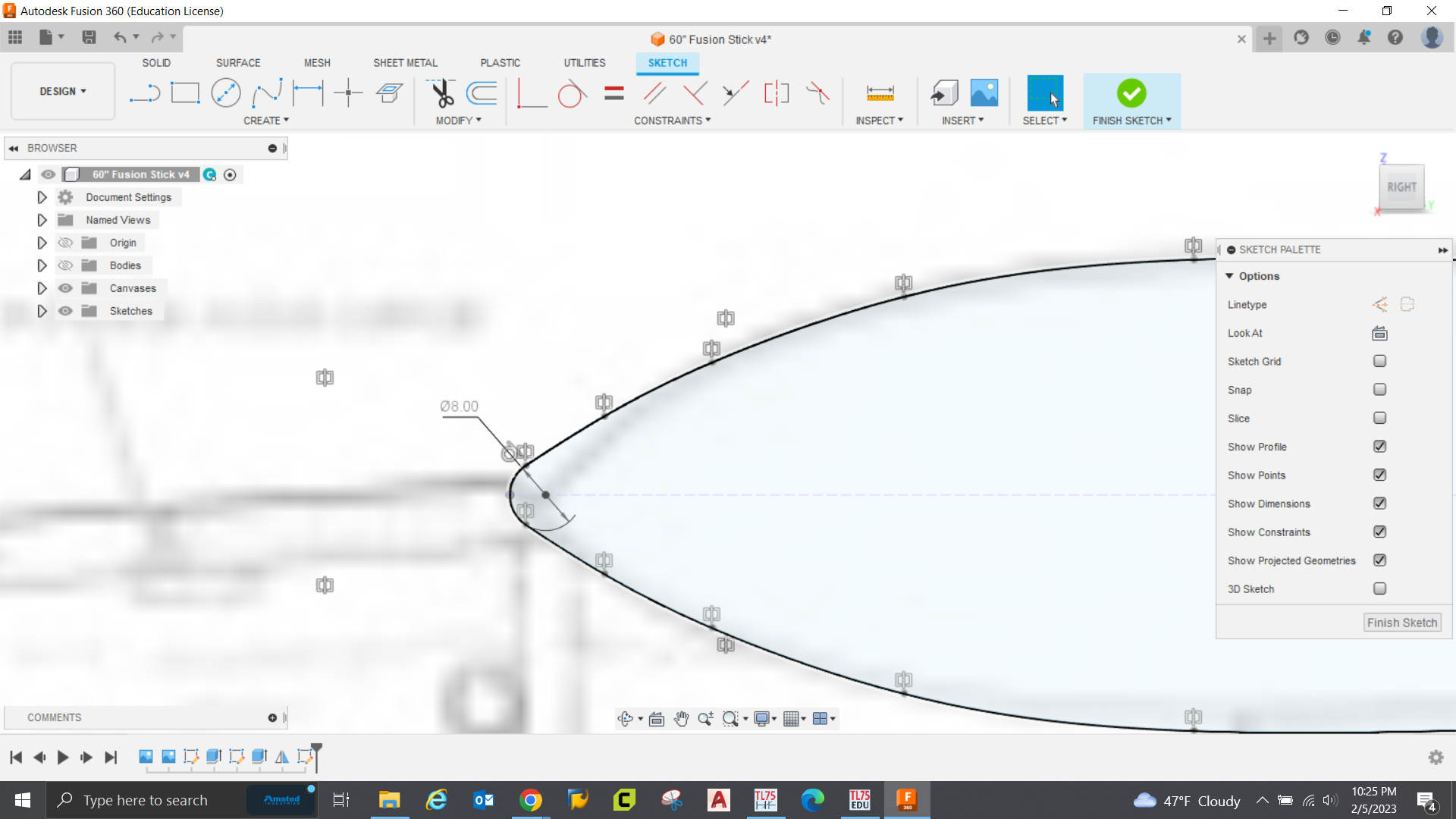
Task: Click the Orbit icon in navigation bar
Action: pyautogui.click(x=626, y=718)
